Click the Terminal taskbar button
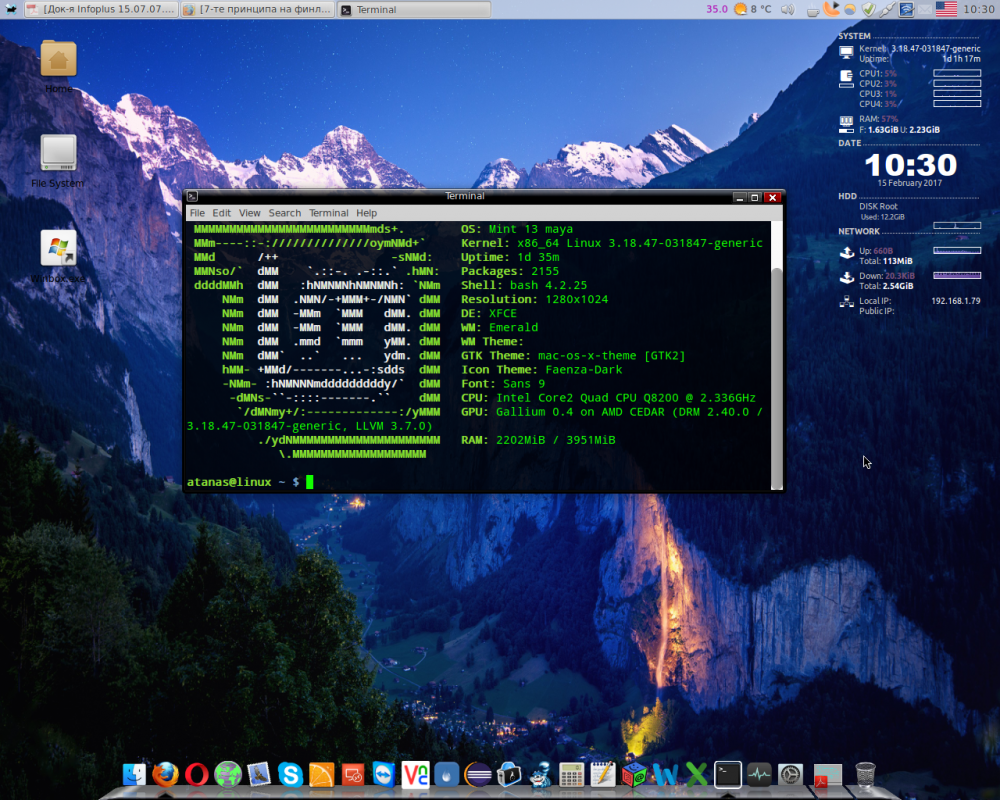The height and width of the screenshot is (800, 1000). pos(414,9)
